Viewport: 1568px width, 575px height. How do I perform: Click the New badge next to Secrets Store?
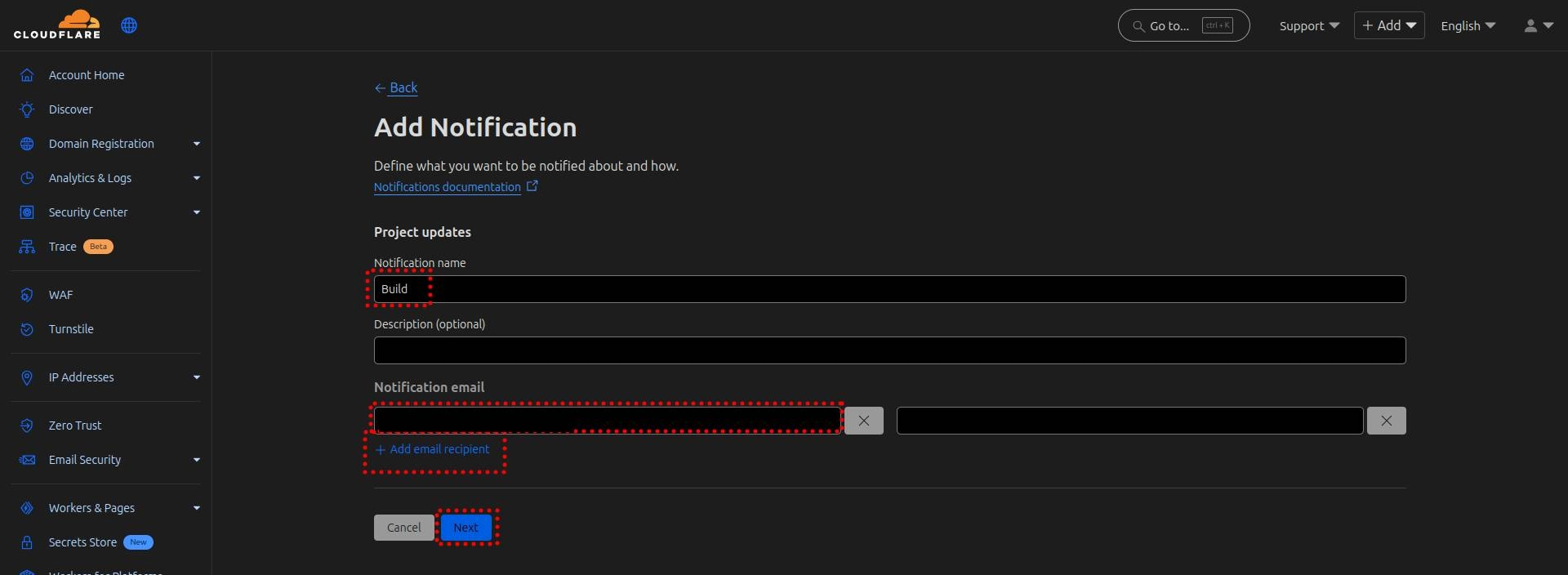(138, 542)
